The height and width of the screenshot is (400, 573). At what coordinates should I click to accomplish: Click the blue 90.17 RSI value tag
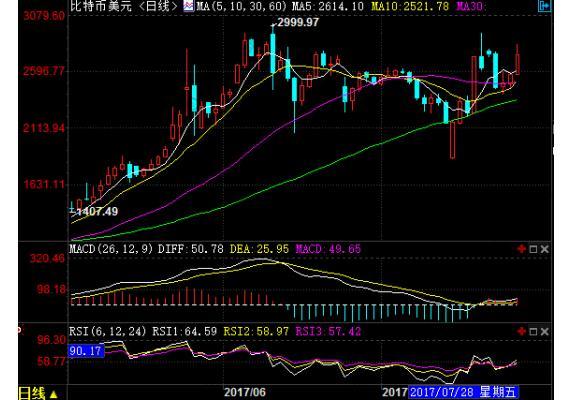pos(86,351)
